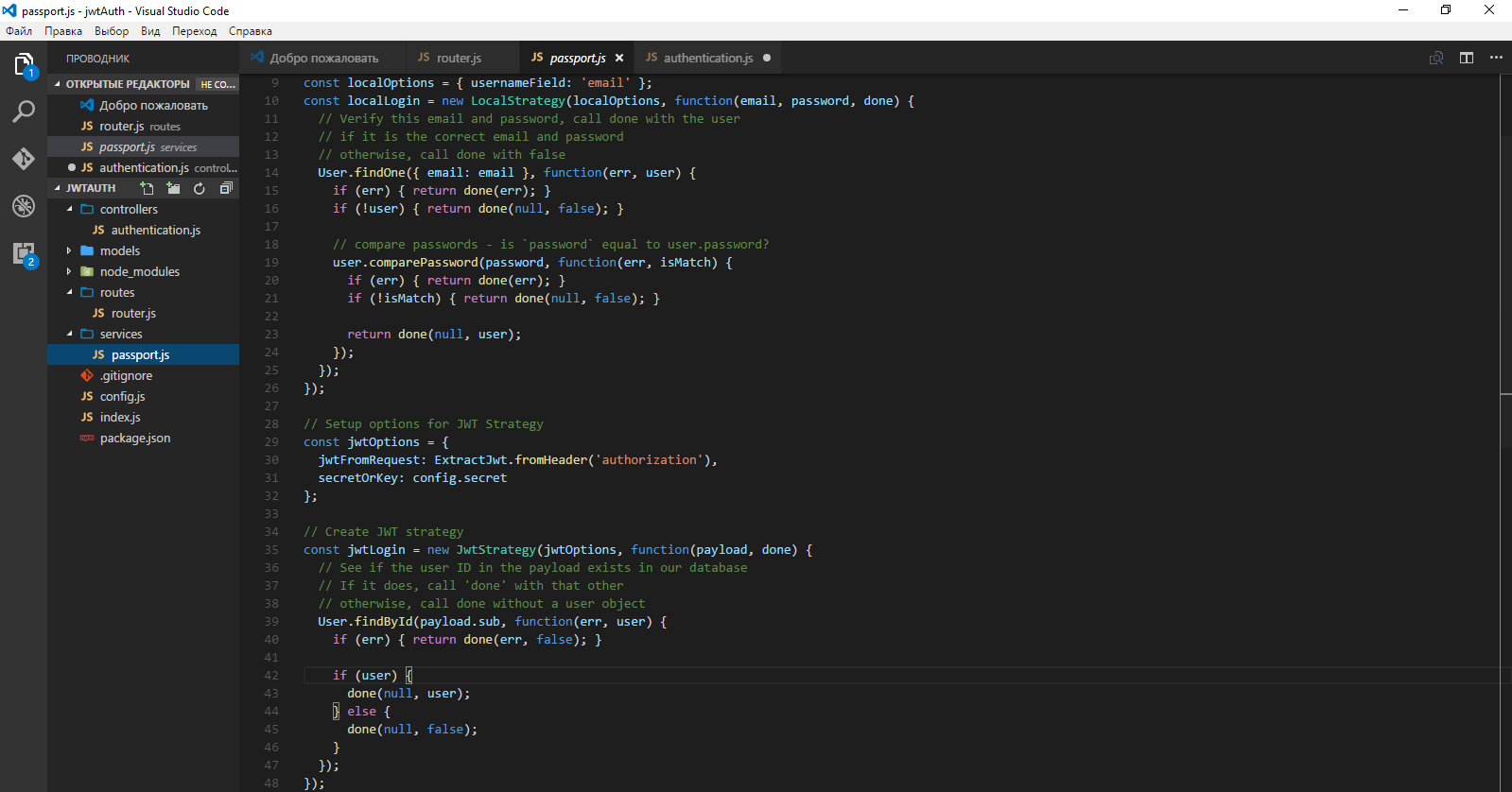The height and width of the screenshot is (792, 1512).
Task: Click on 'User.findOne' code text
Action: [361, 172]
